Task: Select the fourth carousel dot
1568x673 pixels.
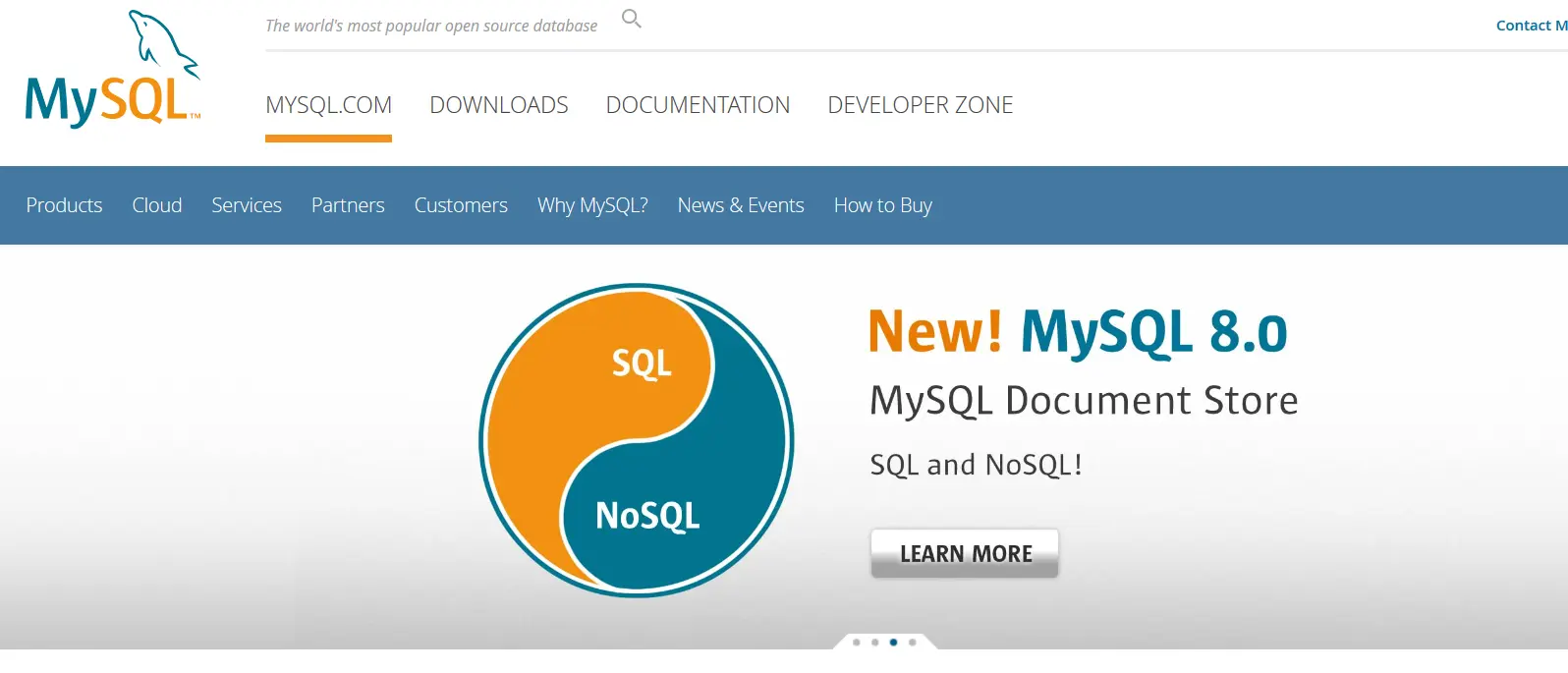Action: coord(913,642)
